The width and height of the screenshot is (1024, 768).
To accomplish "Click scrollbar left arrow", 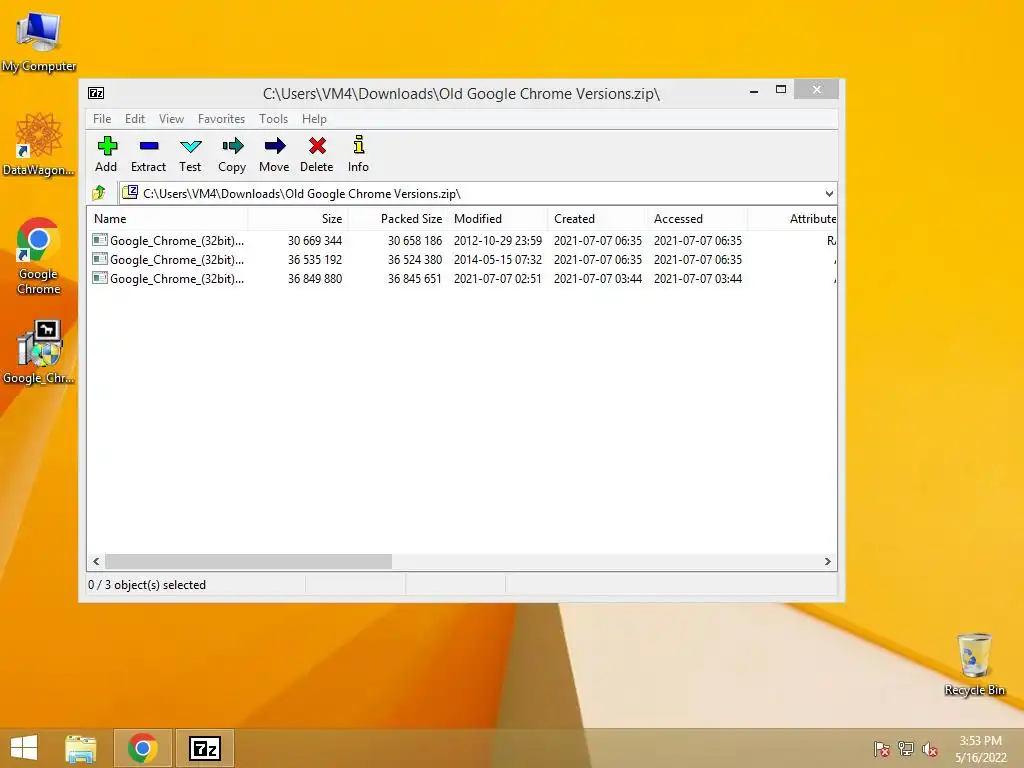I will tap(97, 562).
